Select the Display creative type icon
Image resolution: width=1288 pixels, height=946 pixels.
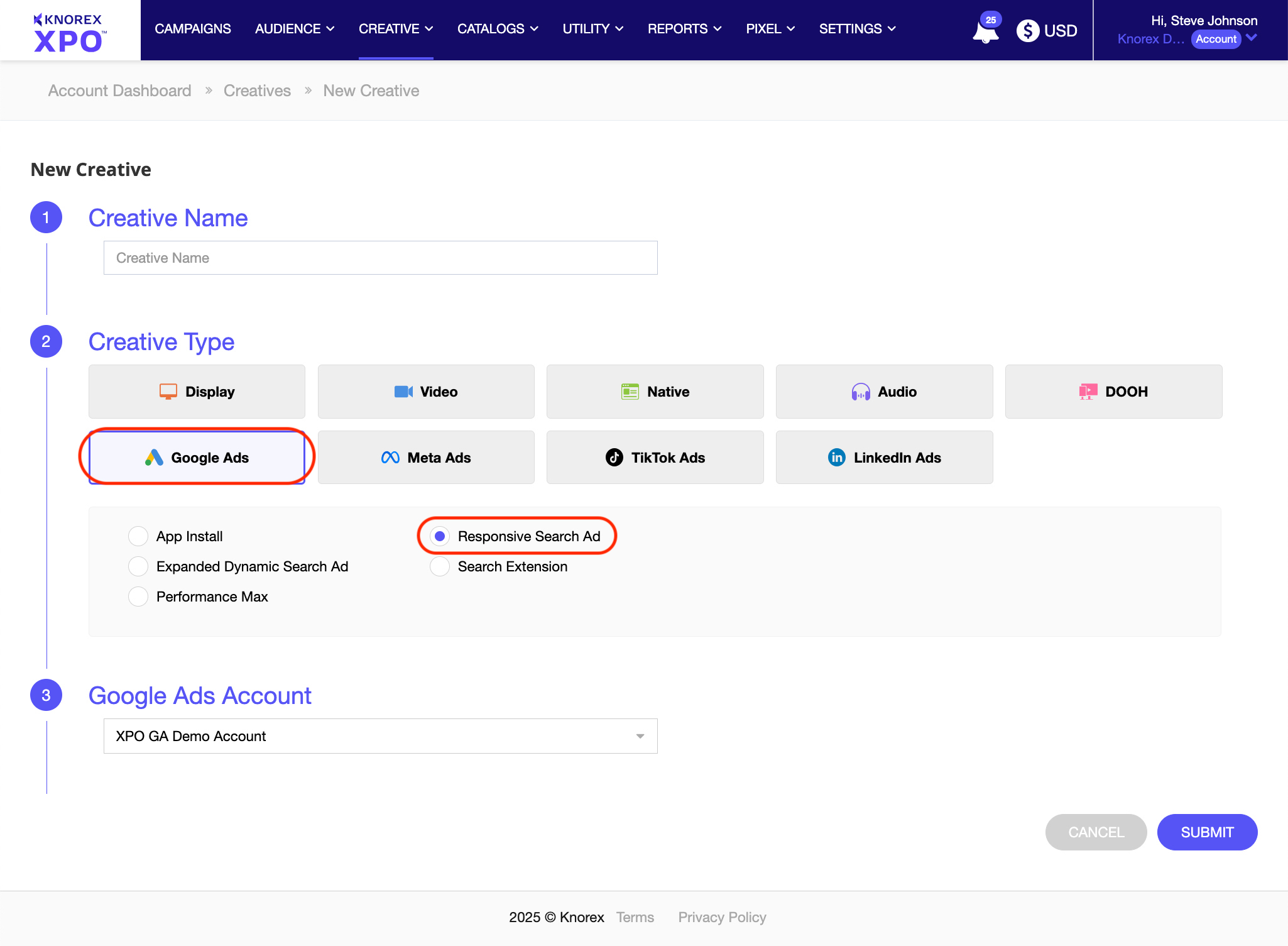pyautogui.click(x=167, y=391)
